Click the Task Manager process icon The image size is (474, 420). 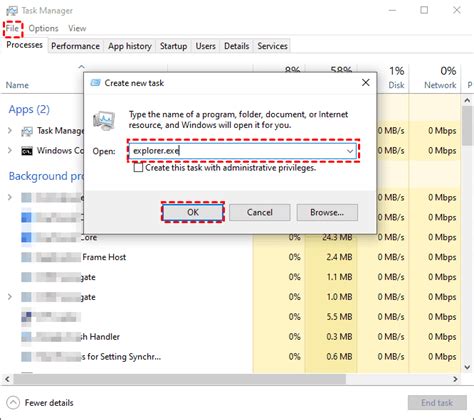coord(27,131)
